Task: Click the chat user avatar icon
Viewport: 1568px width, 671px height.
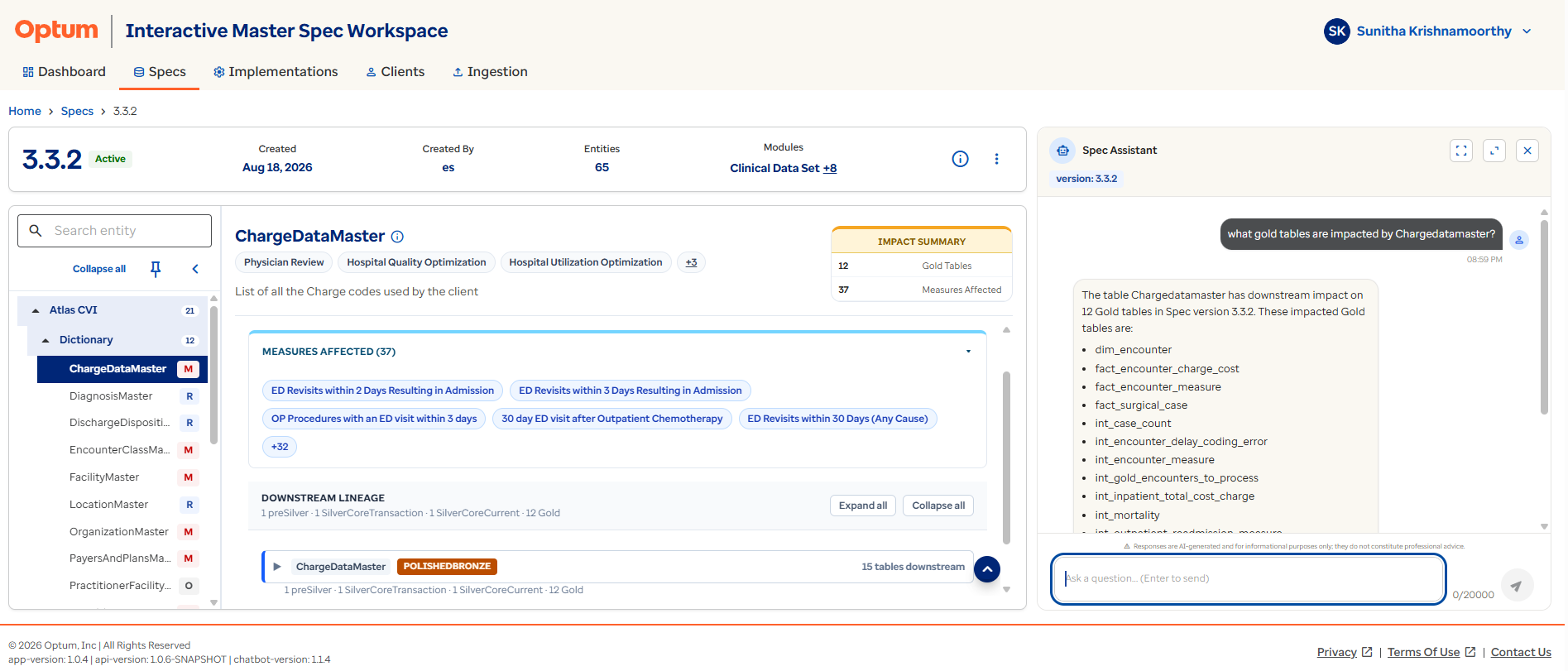Action: click(1519, 240)
